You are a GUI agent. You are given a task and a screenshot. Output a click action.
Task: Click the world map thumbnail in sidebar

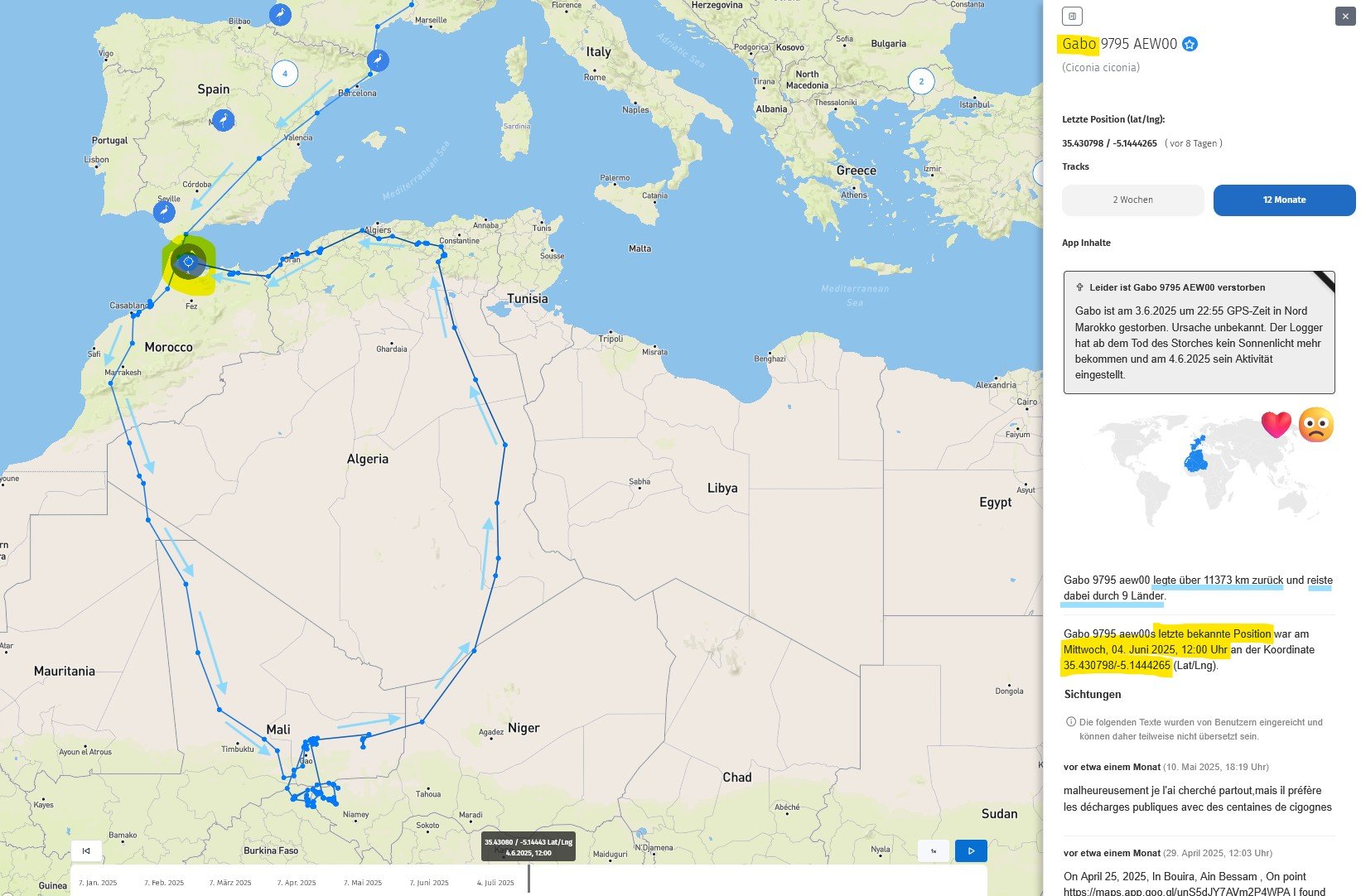(x=1197, y=468)
